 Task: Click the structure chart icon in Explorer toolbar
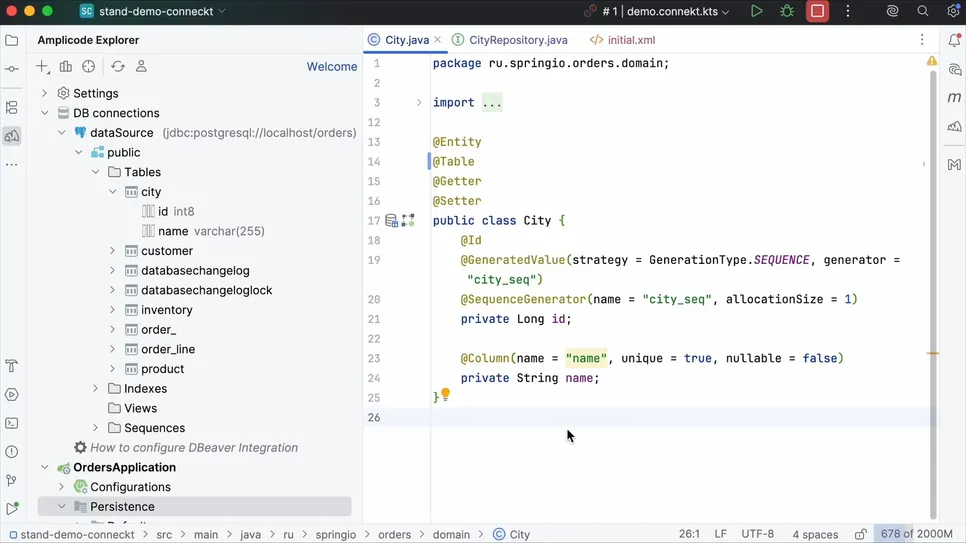pyautogui.click(x=66, y=67)
